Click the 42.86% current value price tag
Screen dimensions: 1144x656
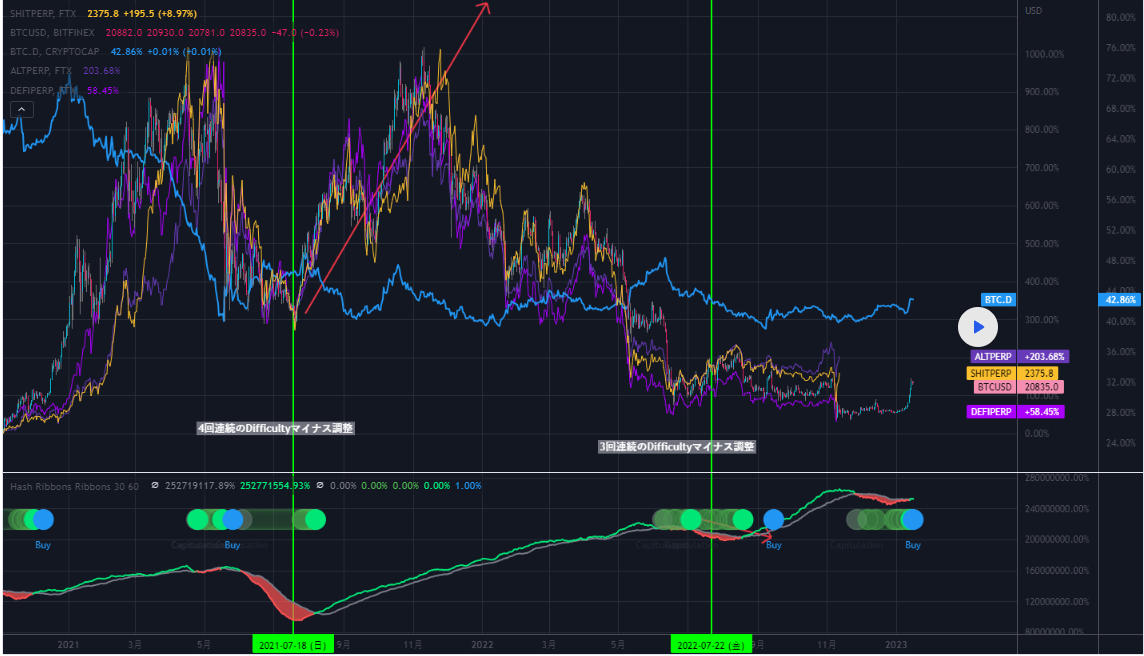coord(1119,299)
